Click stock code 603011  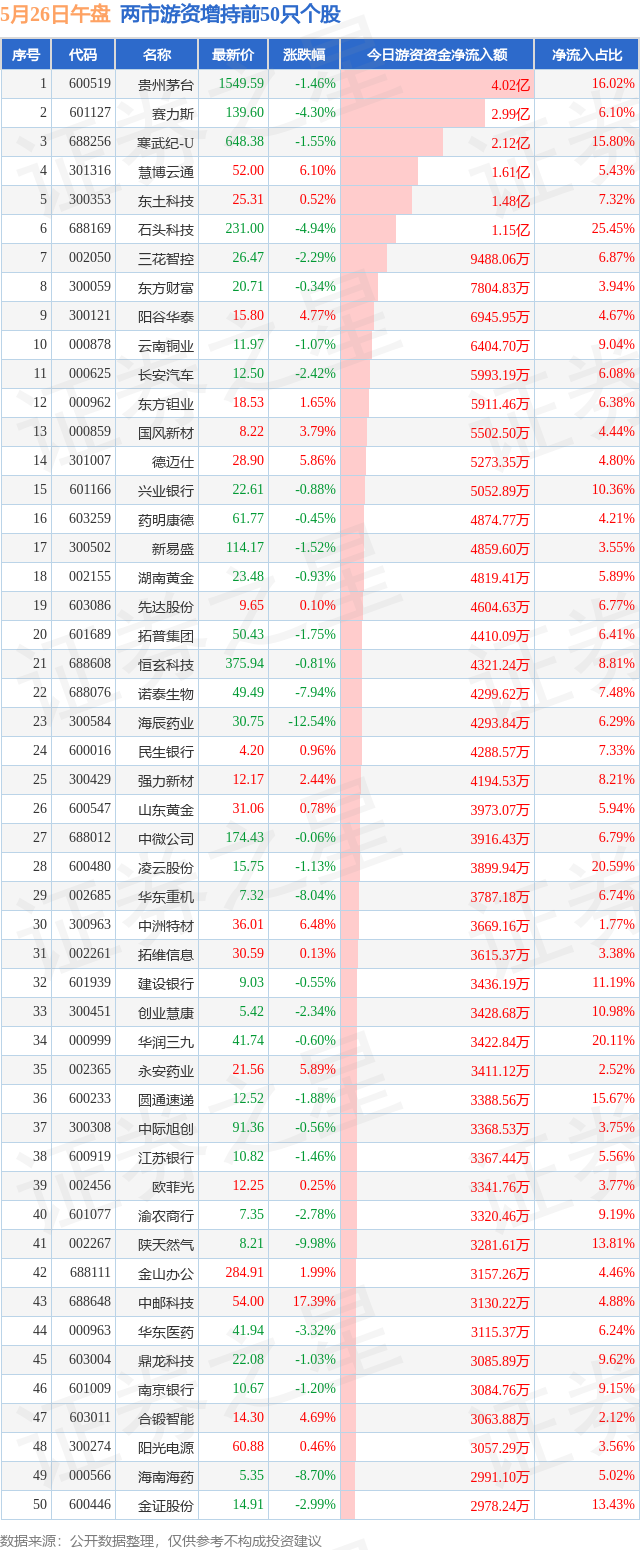click(x=90, y=1418)
